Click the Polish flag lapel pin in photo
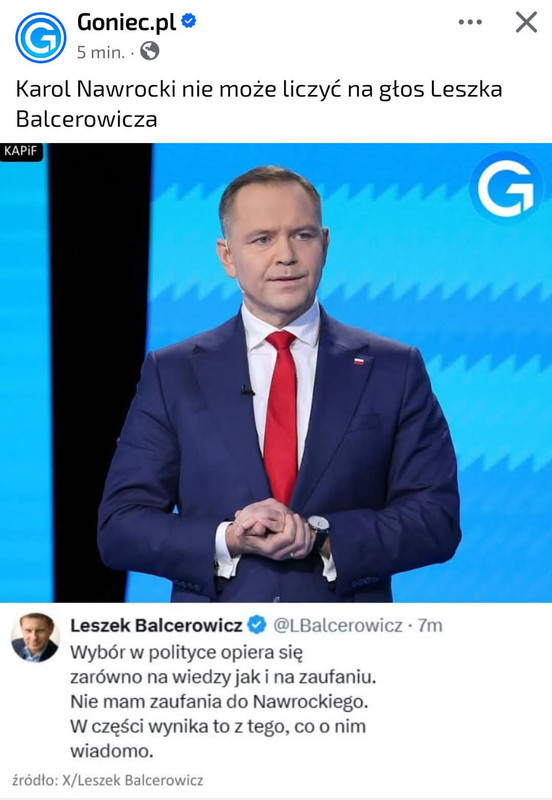Screen dimensions: 552x800 (359, 361)
